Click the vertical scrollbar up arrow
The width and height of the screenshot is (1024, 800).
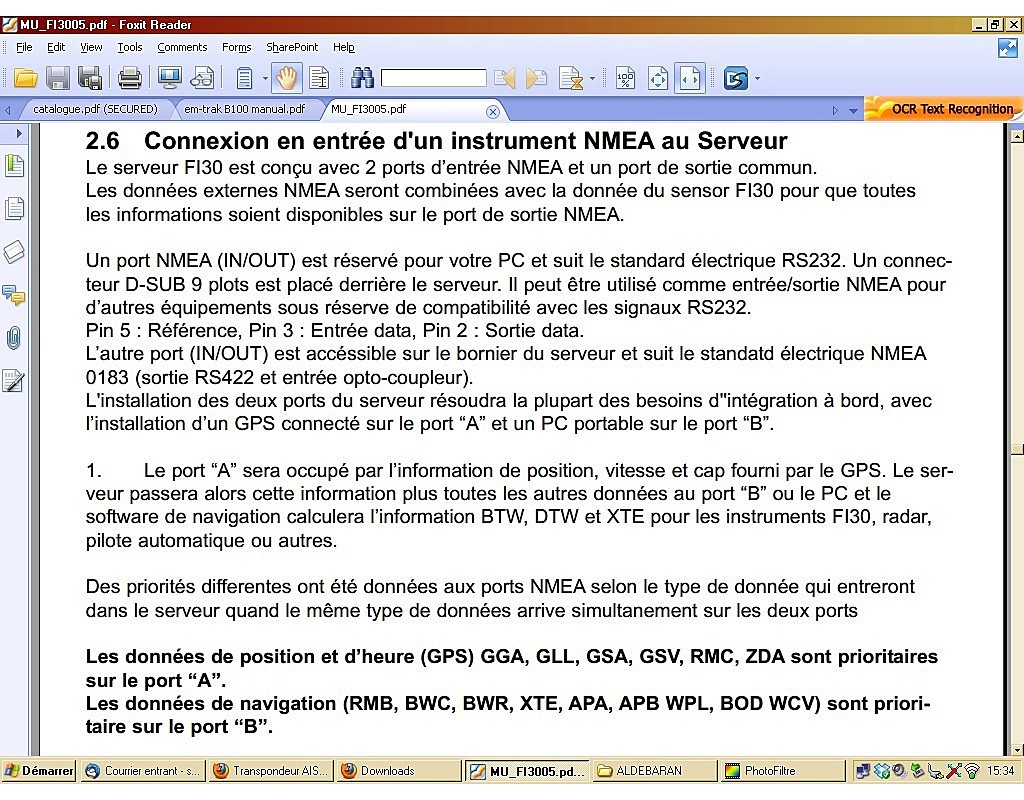click(1016, 135)
